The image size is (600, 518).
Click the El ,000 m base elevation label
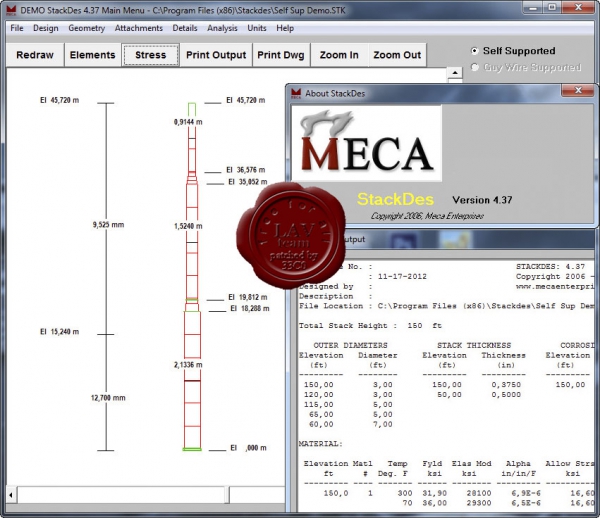248,448
